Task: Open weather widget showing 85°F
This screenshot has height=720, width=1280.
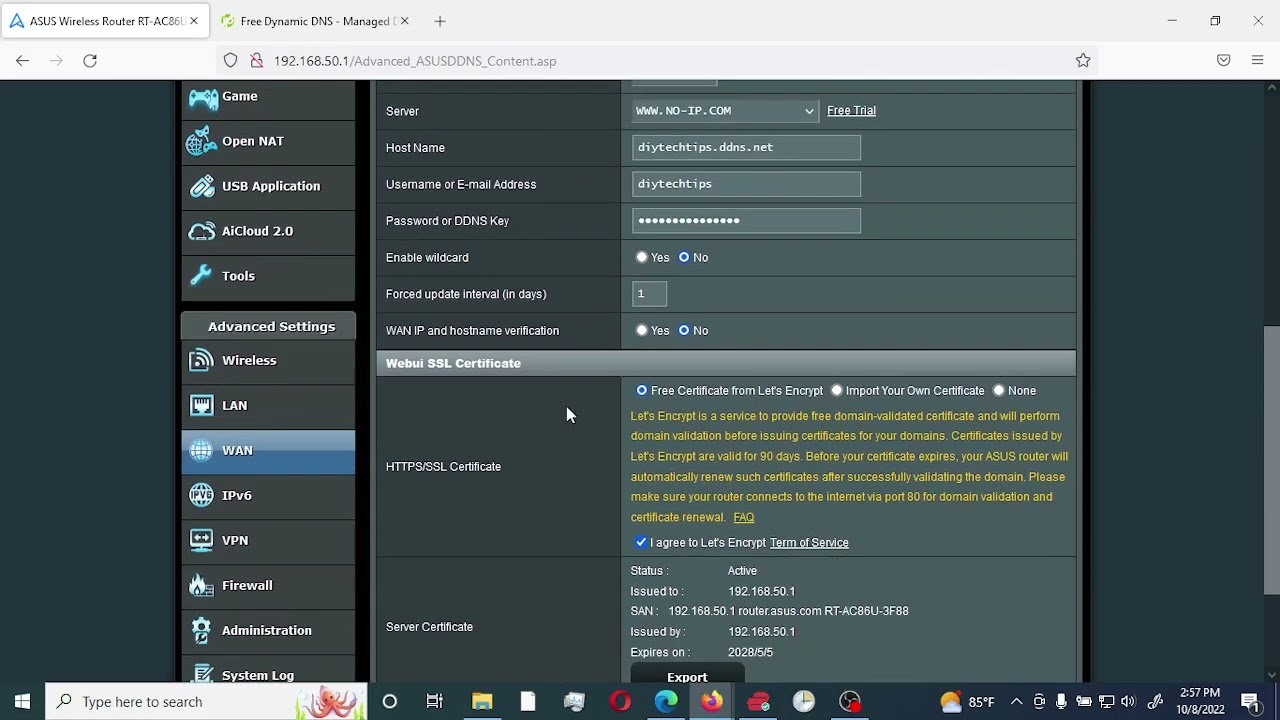Action: (x=968, y=702)
